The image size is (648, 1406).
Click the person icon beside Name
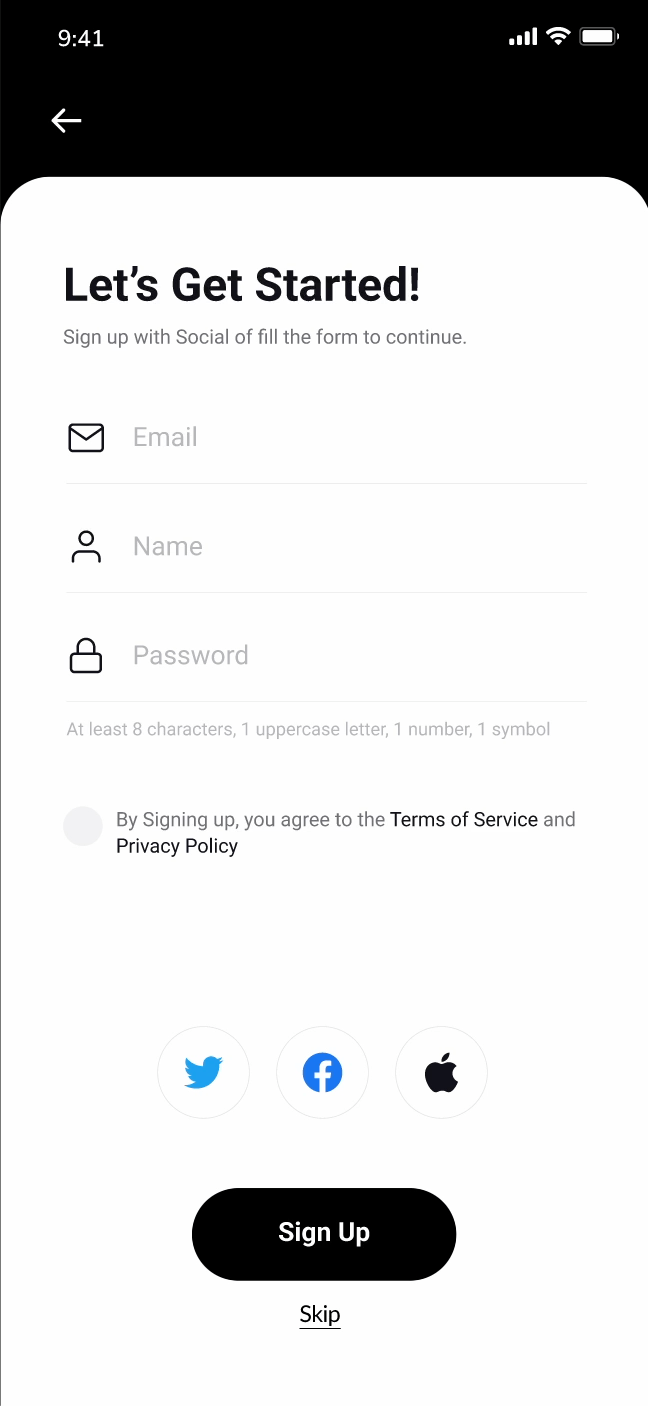click(86, 546)
